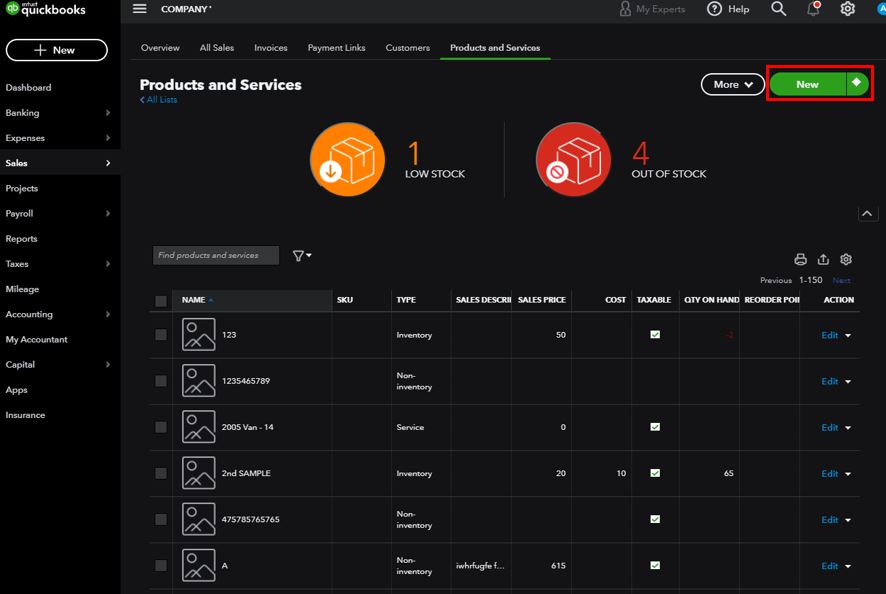The width and height of the screenshot is (886, 594).
Task: Select the 2nd SAMPLE row checkbox
Action: [161, 473]
